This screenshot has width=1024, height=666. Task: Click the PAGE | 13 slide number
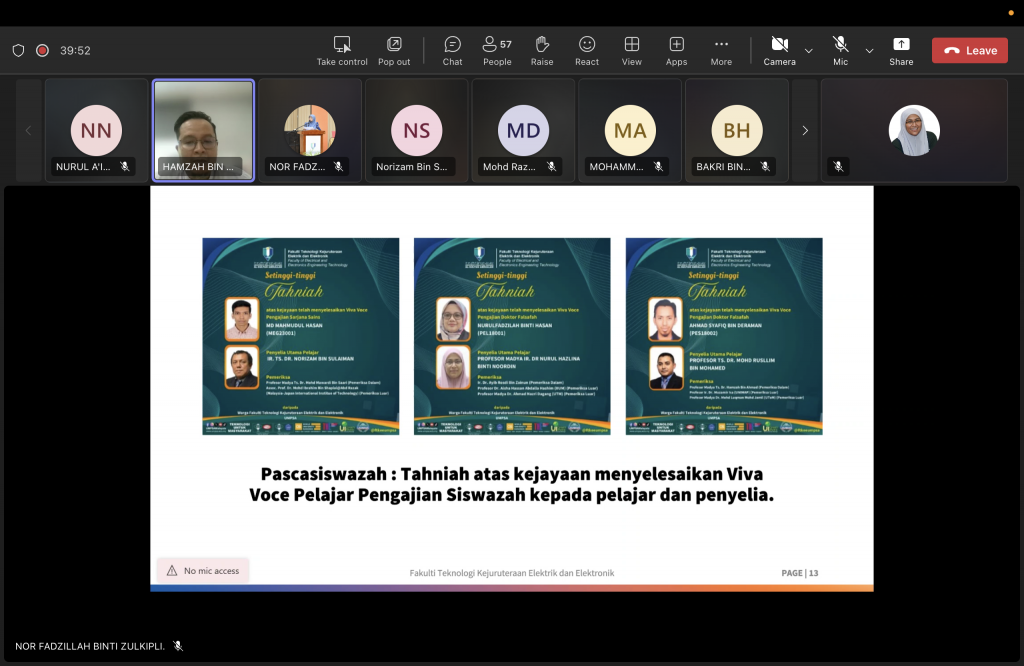pos(799,573)
